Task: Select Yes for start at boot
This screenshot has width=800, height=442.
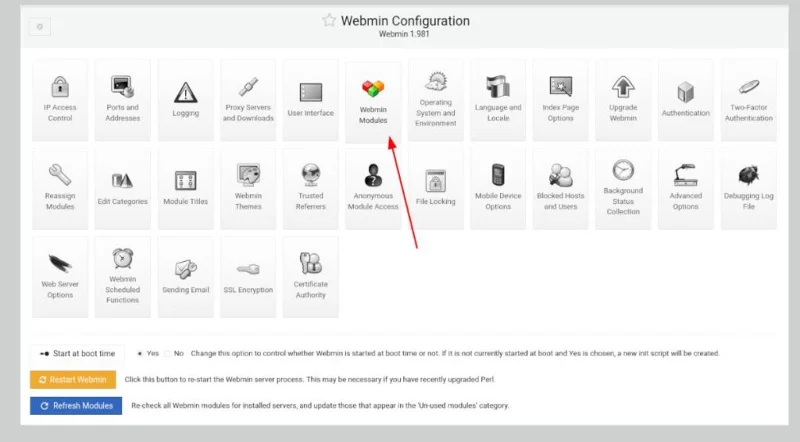Action: (140, 353)
